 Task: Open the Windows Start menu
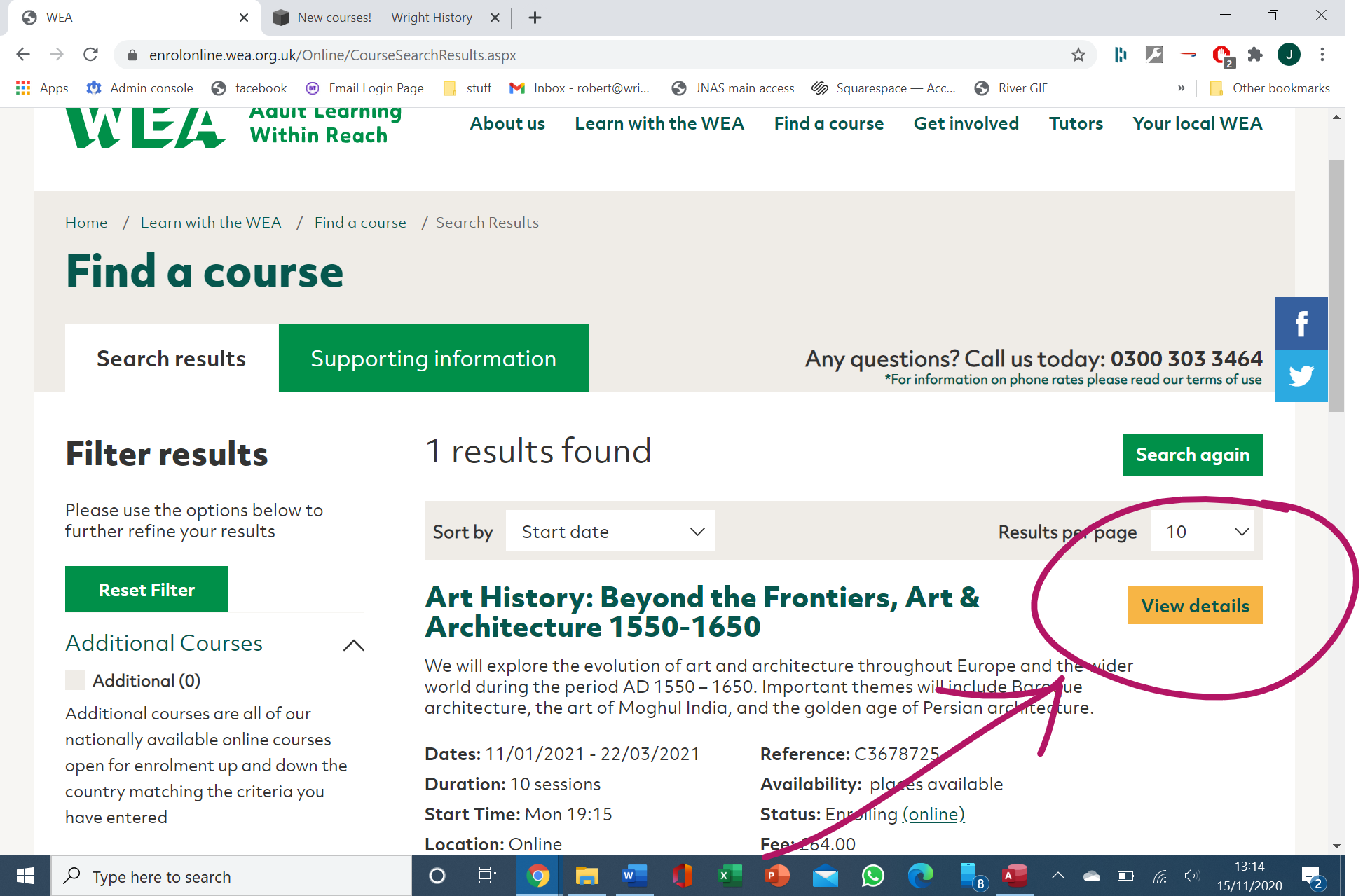(25, 876)
